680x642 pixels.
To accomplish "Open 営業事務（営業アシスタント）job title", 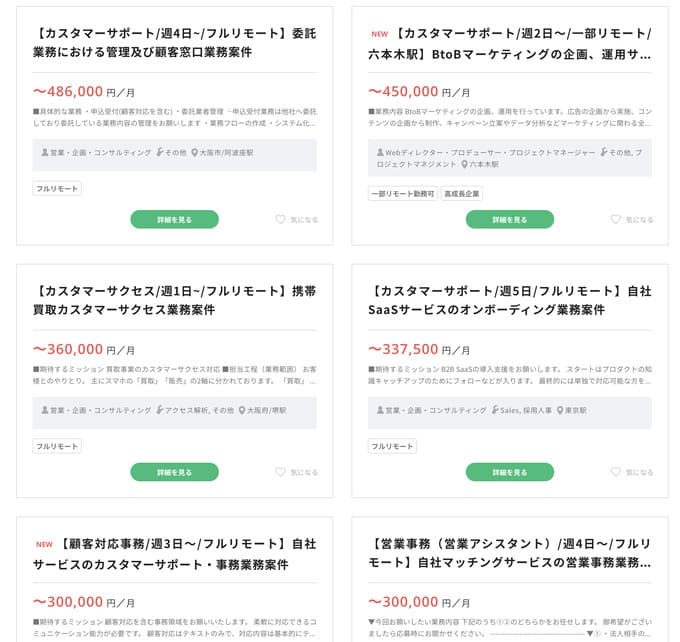I will (510, 554).
